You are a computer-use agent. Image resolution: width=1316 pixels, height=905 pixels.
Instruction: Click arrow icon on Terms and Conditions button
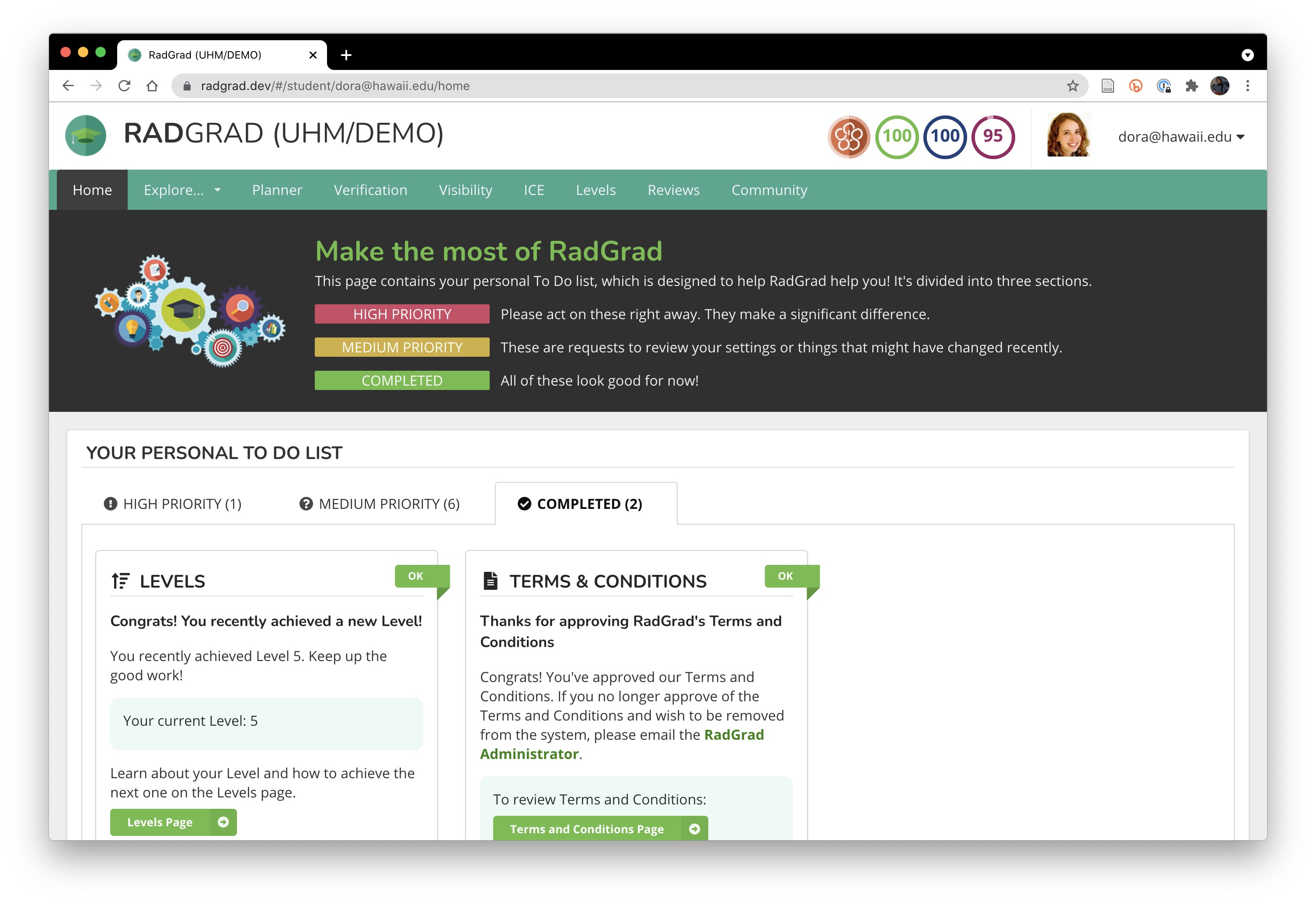tap(694, 828)
